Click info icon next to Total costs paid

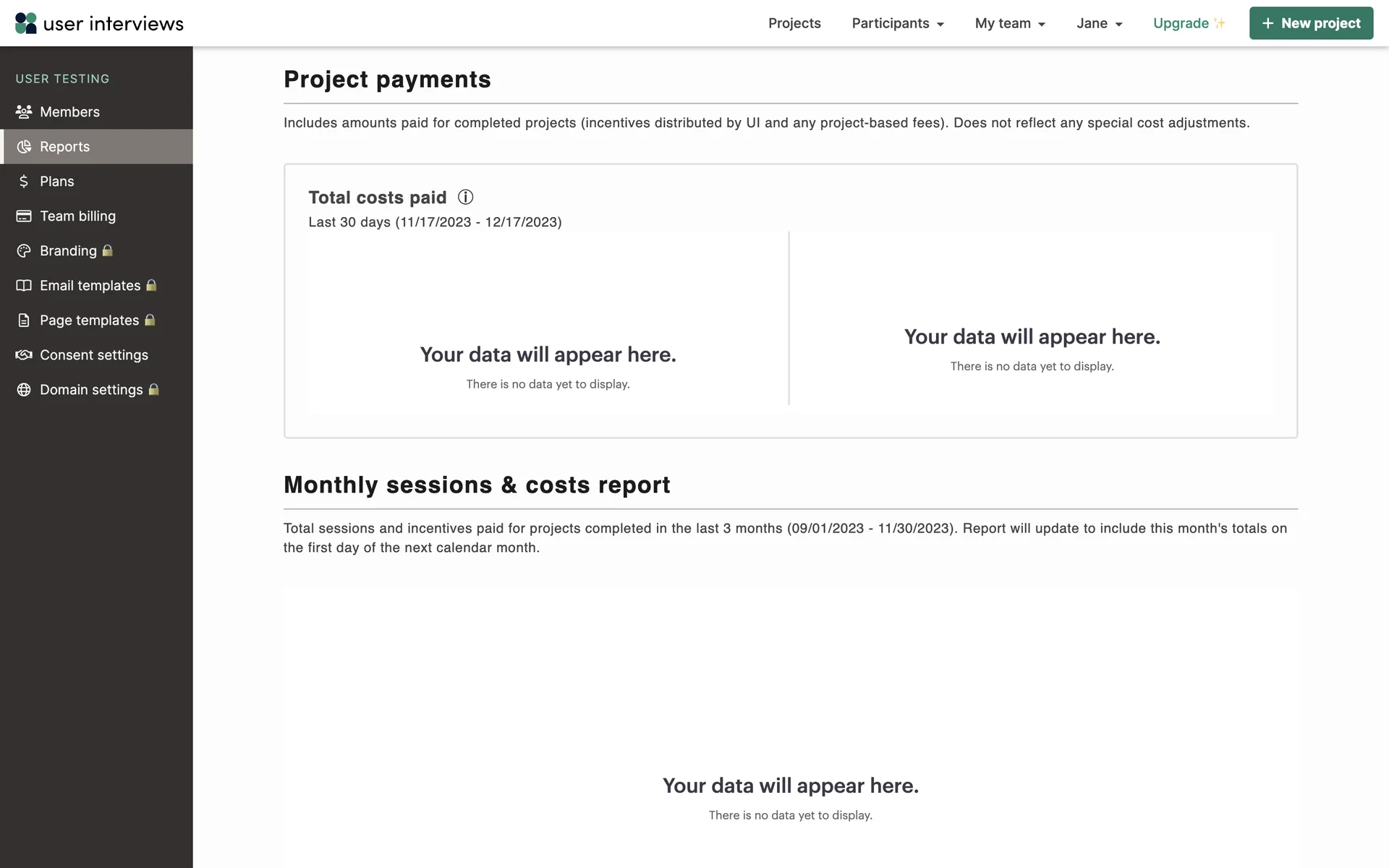465,197
